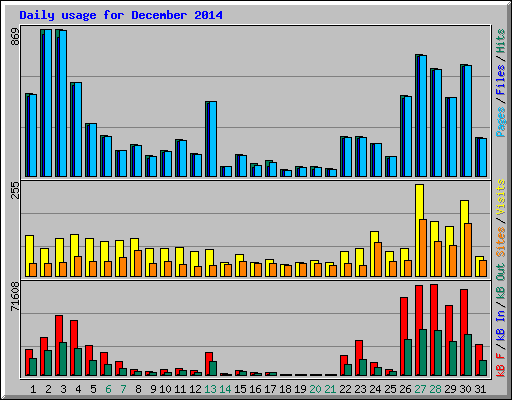The image size is (512, 400).
Task: Click day 23 on the x-axis
Action: click(x=360, y=389)
